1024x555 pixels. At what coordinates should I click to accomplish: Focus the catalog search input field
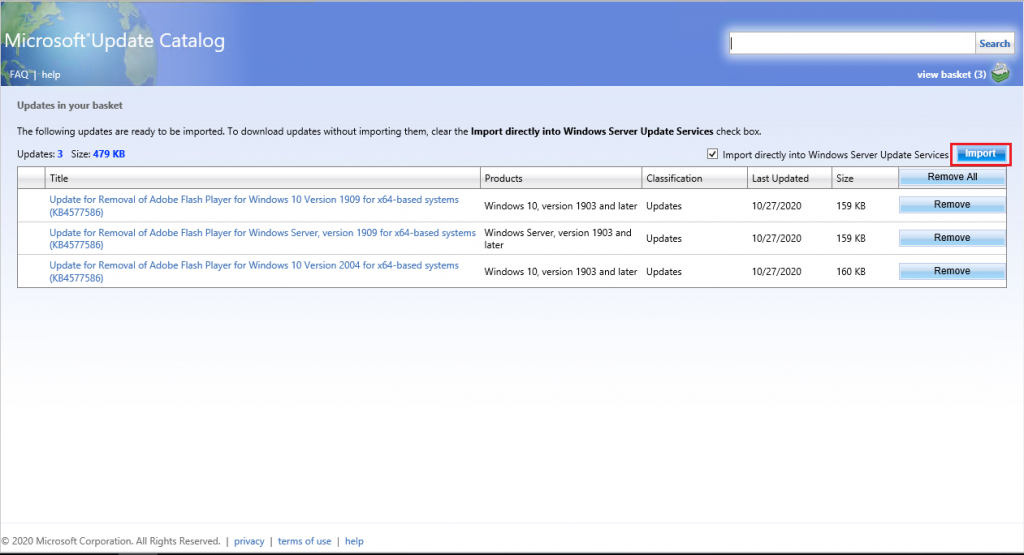coord(852,43)
